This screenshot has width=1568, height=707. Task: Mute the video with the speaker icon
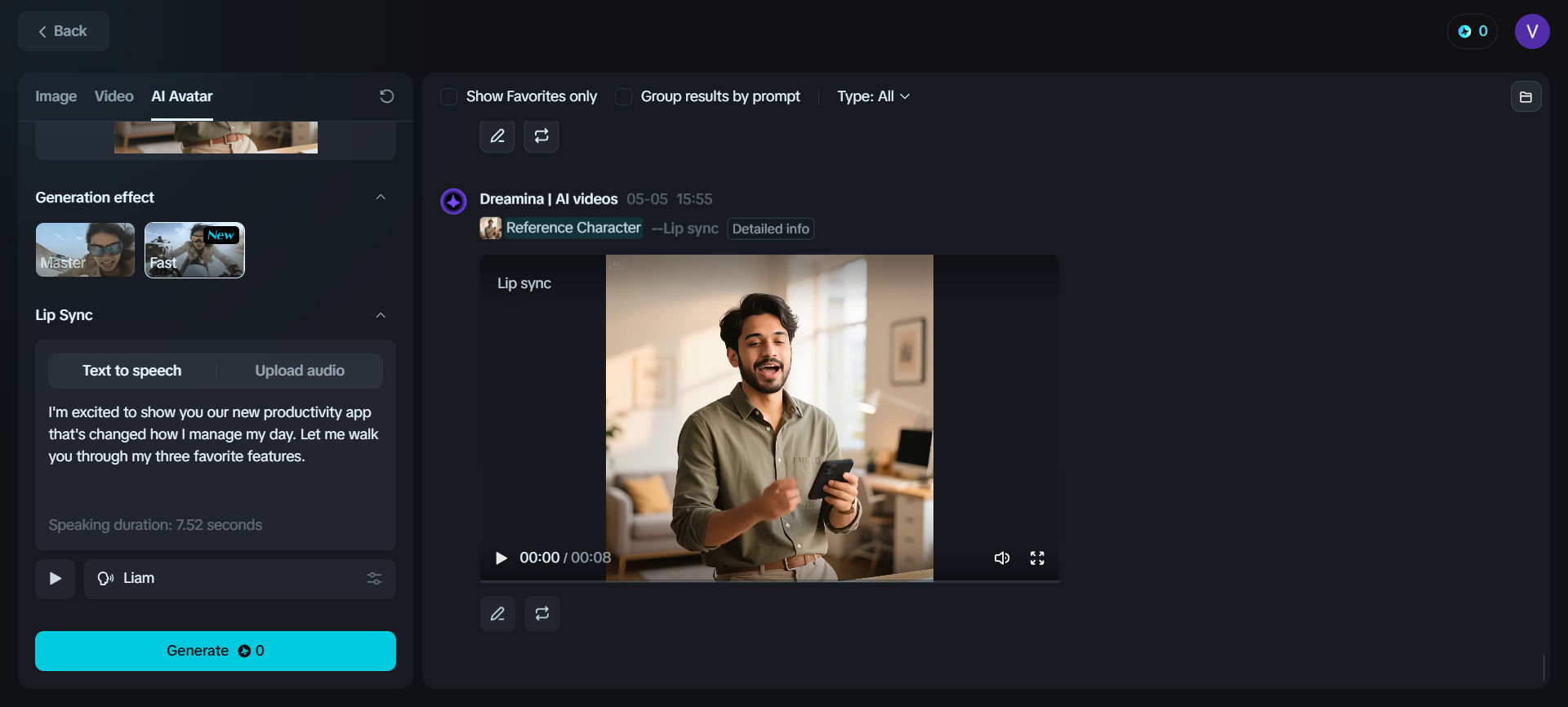click(1002, 558)
